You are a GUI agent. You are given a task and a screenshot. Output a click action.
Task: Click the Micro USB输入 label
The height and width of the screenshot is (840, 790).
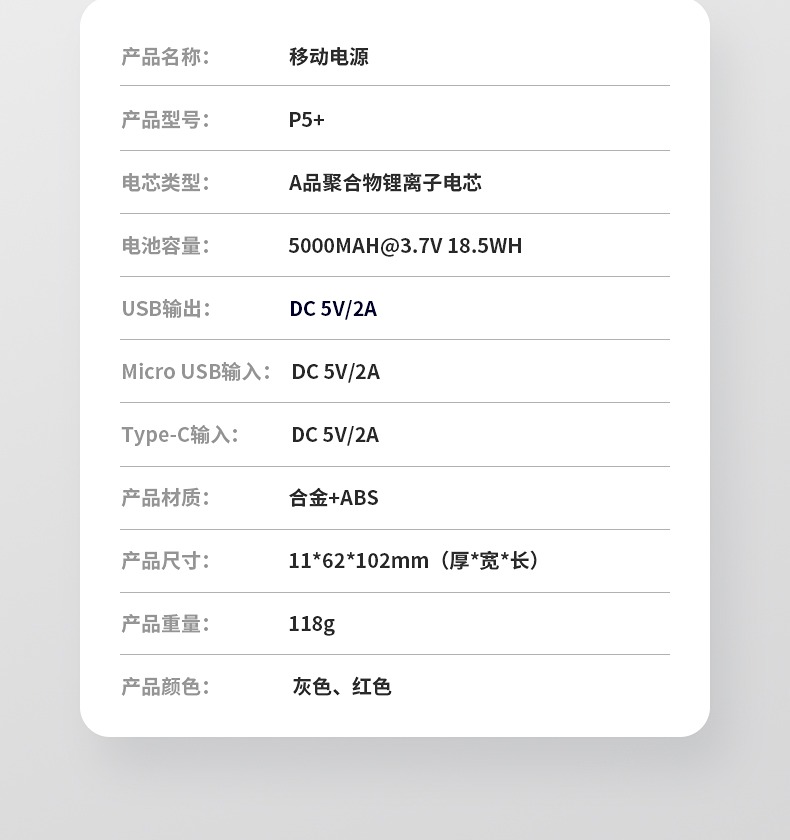[195, 372]
